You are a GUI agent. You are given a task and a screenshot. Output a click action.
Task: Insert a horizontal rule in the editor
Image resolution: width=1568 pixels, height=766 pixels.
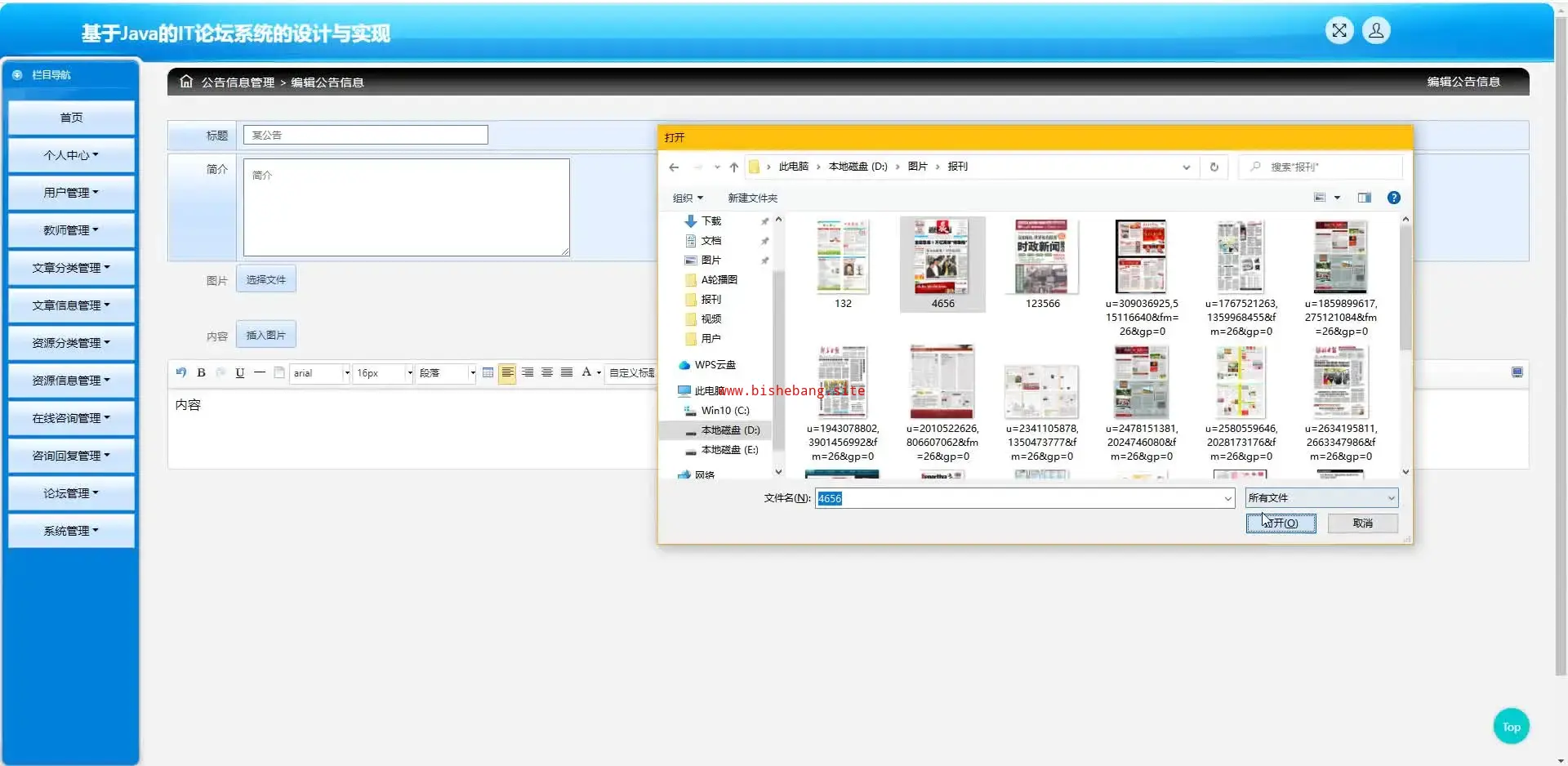coord(260,372)
